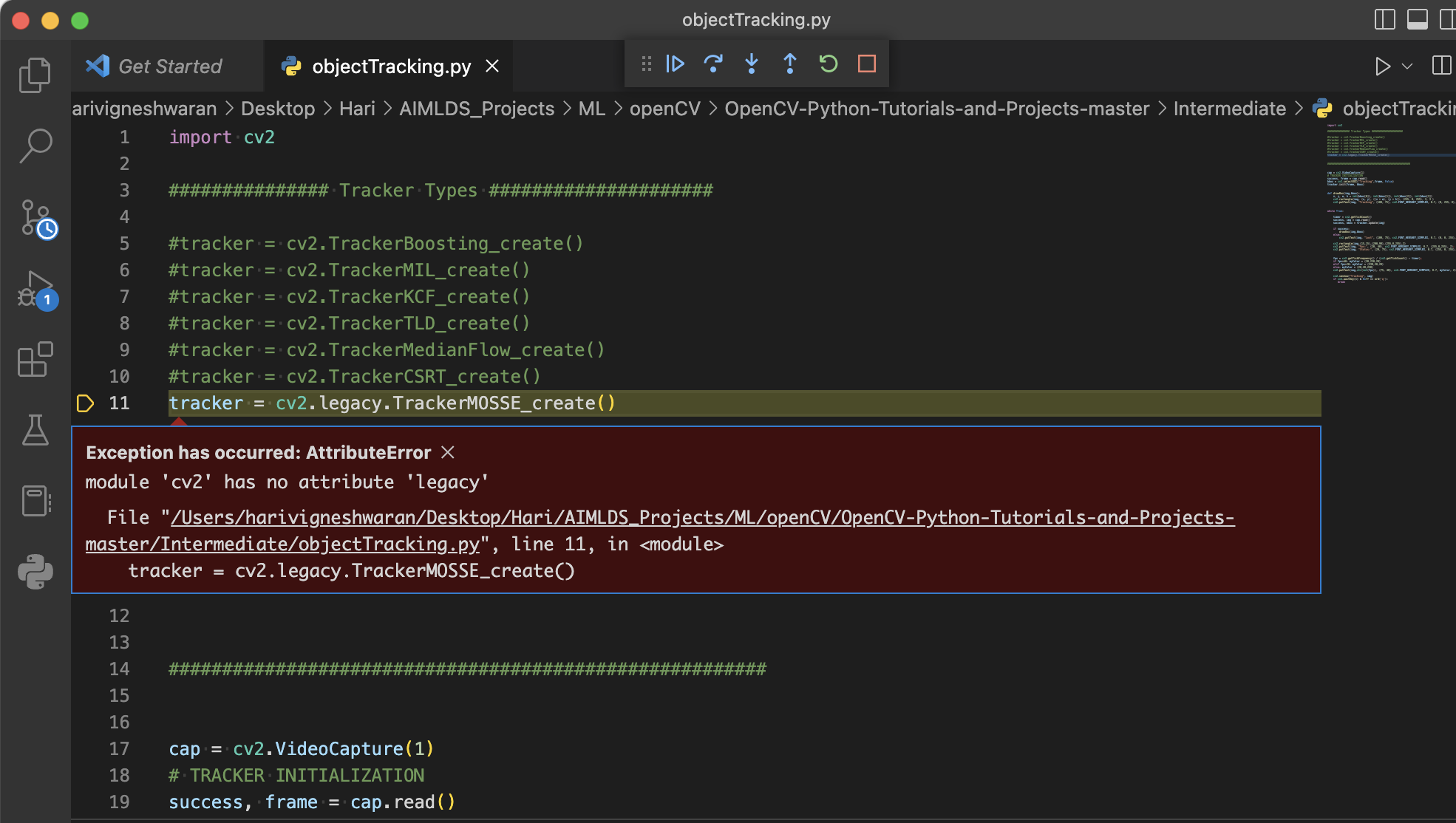Switch to the Get Started tab
The image size is (1456, 823).
[x=170, y=66]
